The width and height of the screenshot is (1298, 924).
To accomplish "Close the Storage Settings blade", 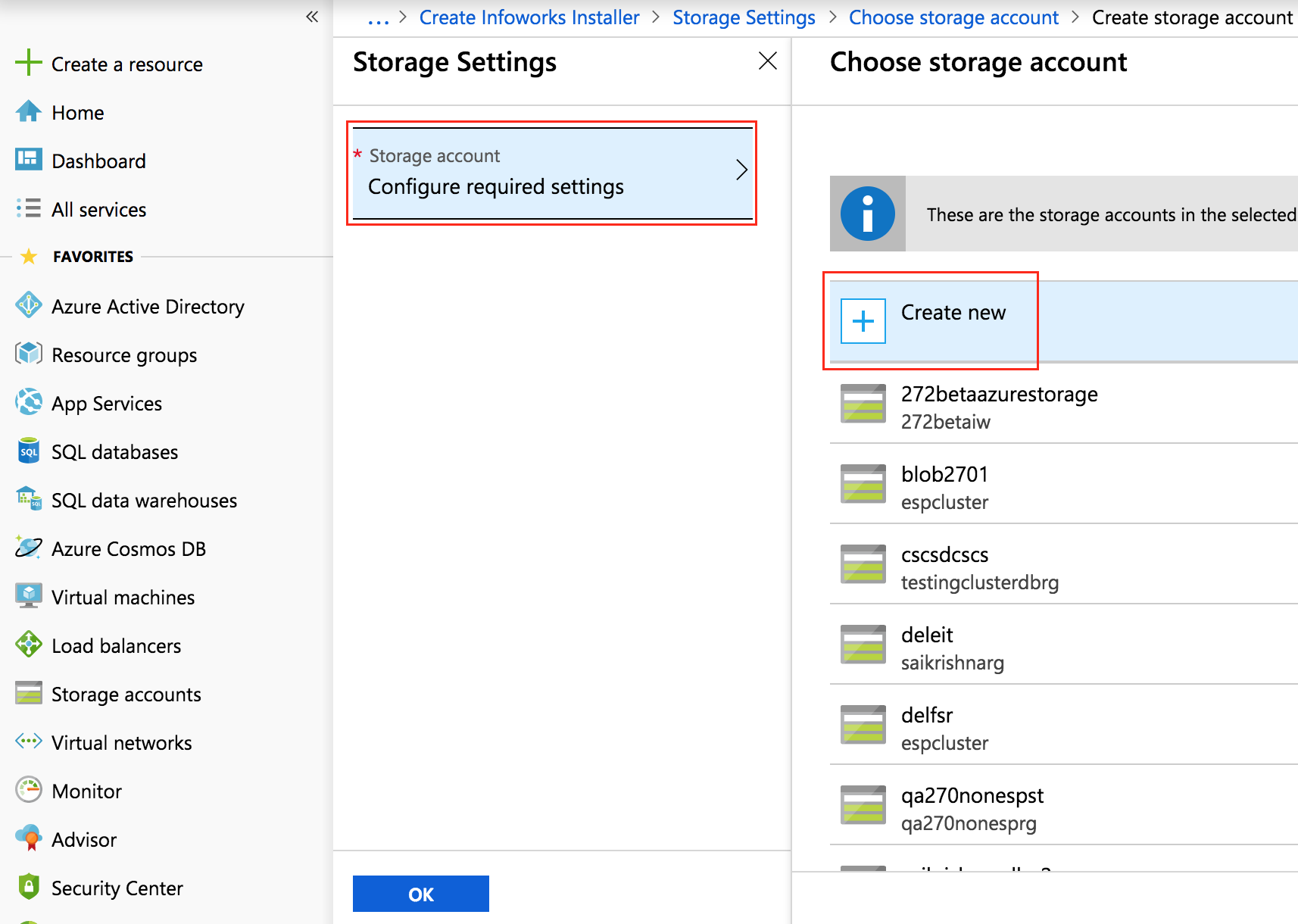I will [x=768, y=61].
